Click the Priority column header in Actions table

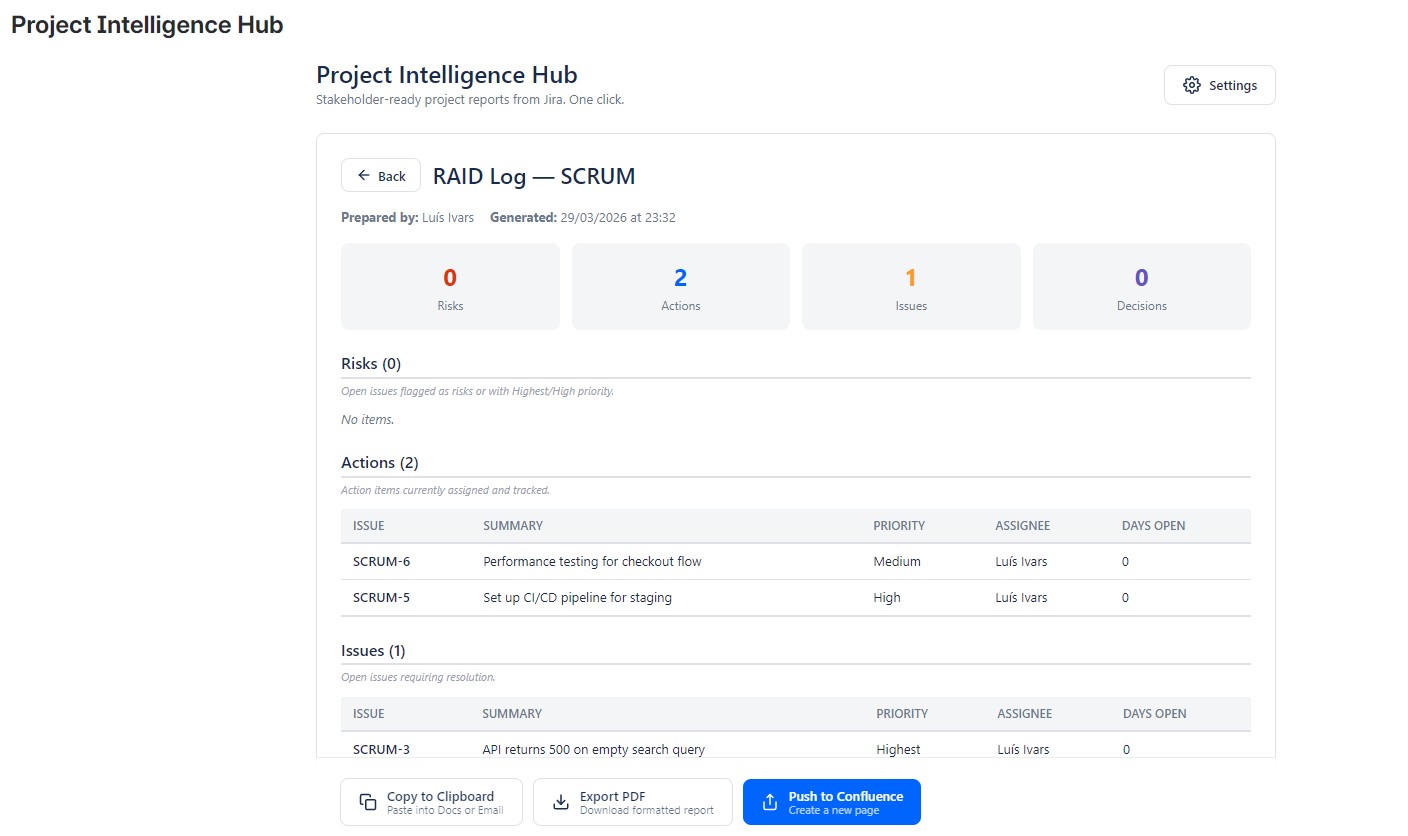[898, 526]
